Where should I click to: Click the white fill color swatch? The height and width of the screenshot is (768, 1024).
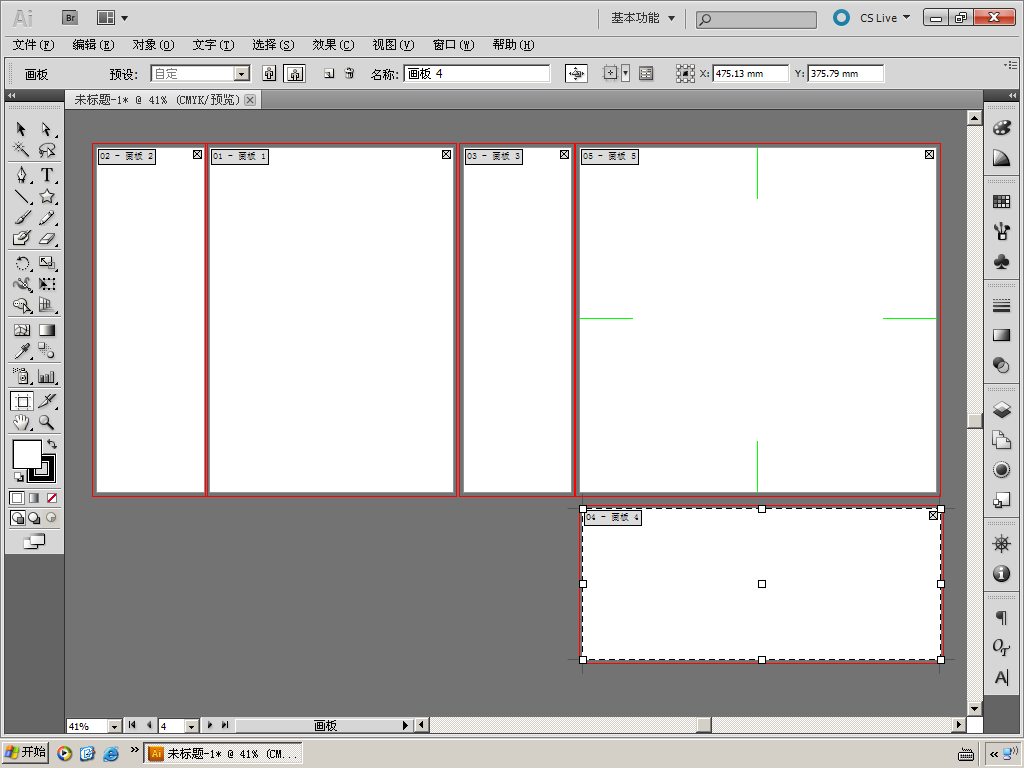tap(26, 455)
